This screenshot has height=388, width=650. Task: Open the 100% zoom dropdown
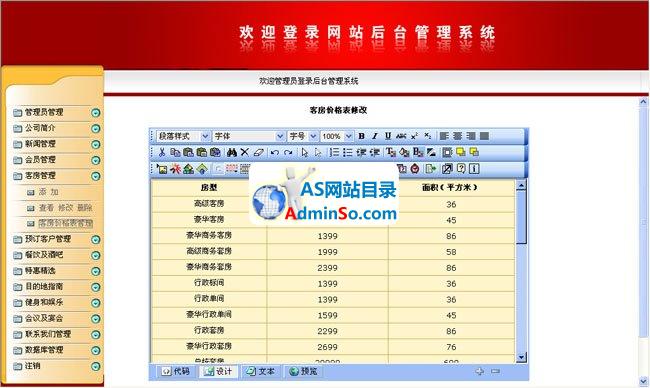click(337, 136)
